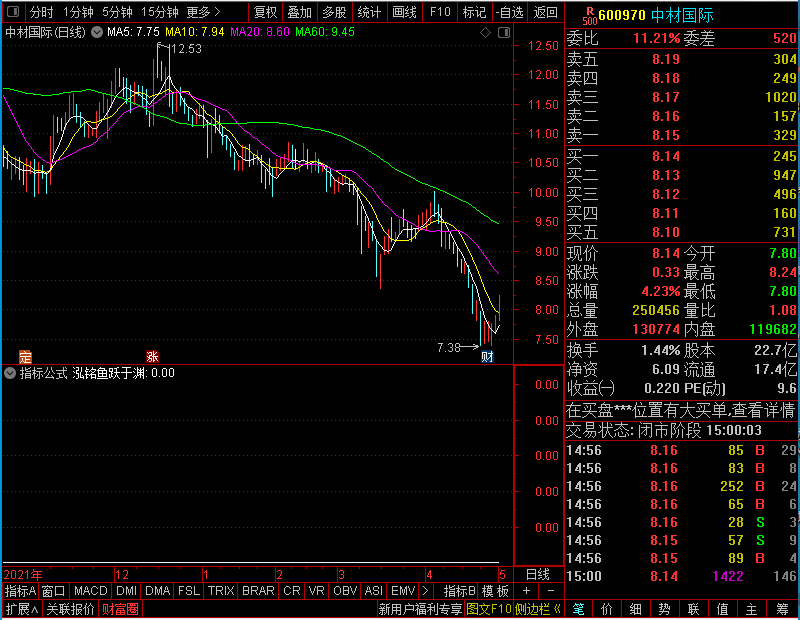
Task: Open the 财富圈 tab
Action: tap(120, 609)
